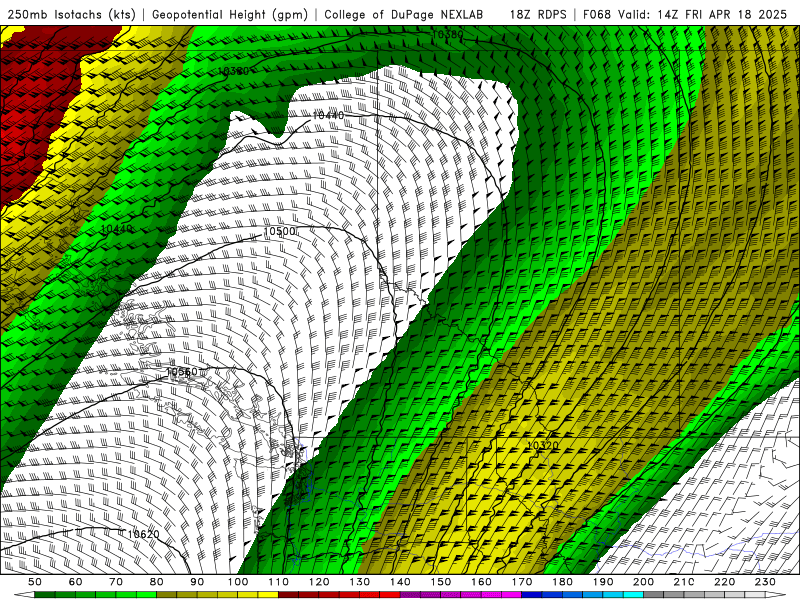Click the 160 knot colorbar label
The height and width of the screenshot is (600, 800).
point(481,582)
